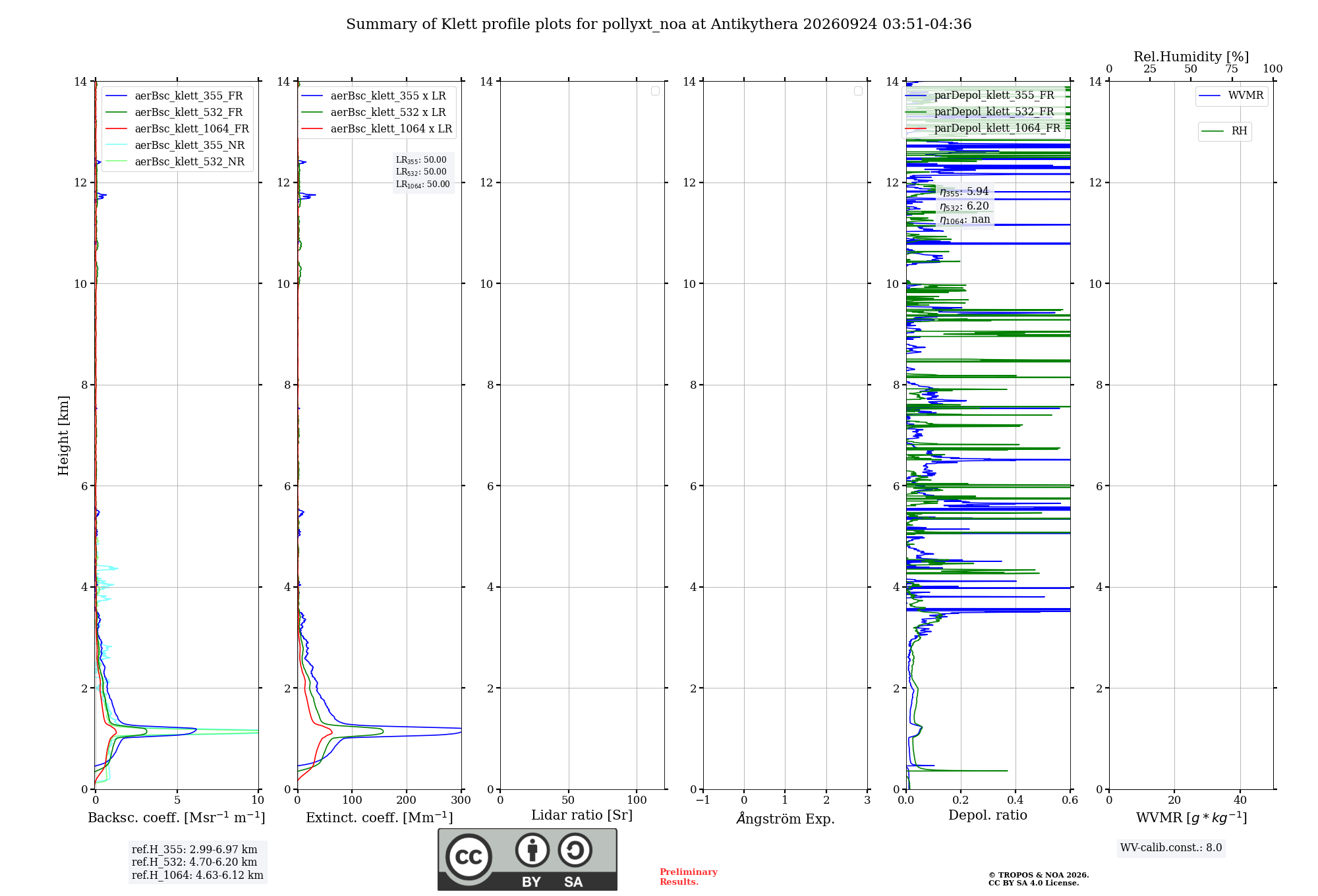This screenshot has height=896, width=1318.
Task: Click the Rel.Humidity [%] top axis label
Action: [1191, 57]
